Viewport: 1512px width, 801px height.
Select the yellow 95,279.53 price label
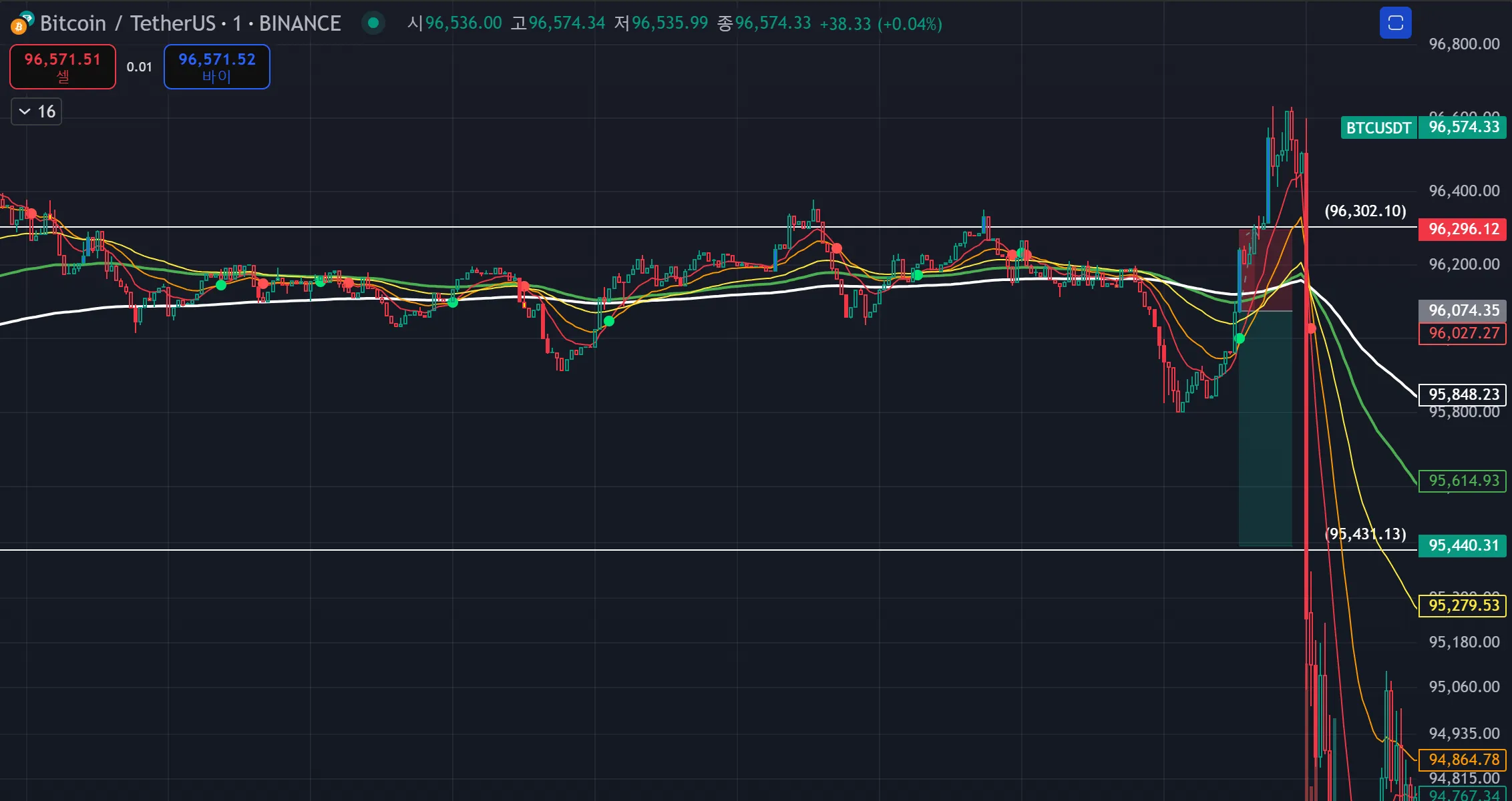pyautogui.click(x=1463, y=605)
